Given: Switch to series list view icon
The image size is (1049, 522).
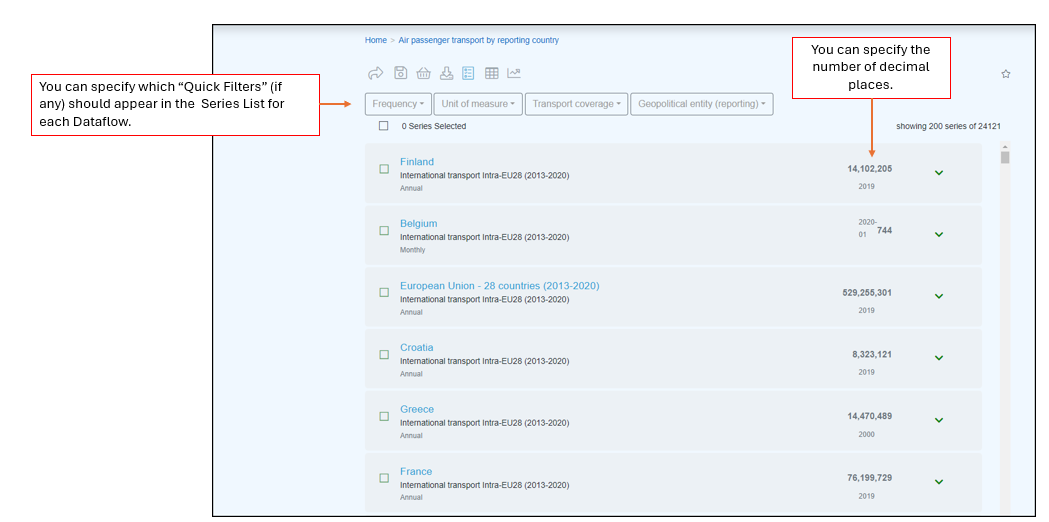Looking at the screenshot, I should (x=468, y=73).
